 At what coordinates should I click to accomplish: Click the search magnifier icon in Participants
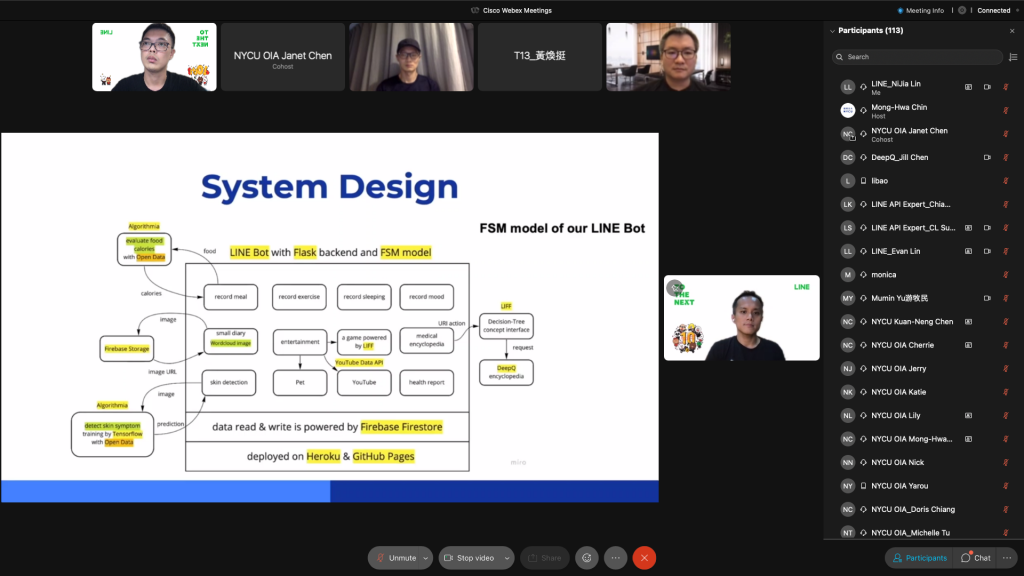pos(840,57)
